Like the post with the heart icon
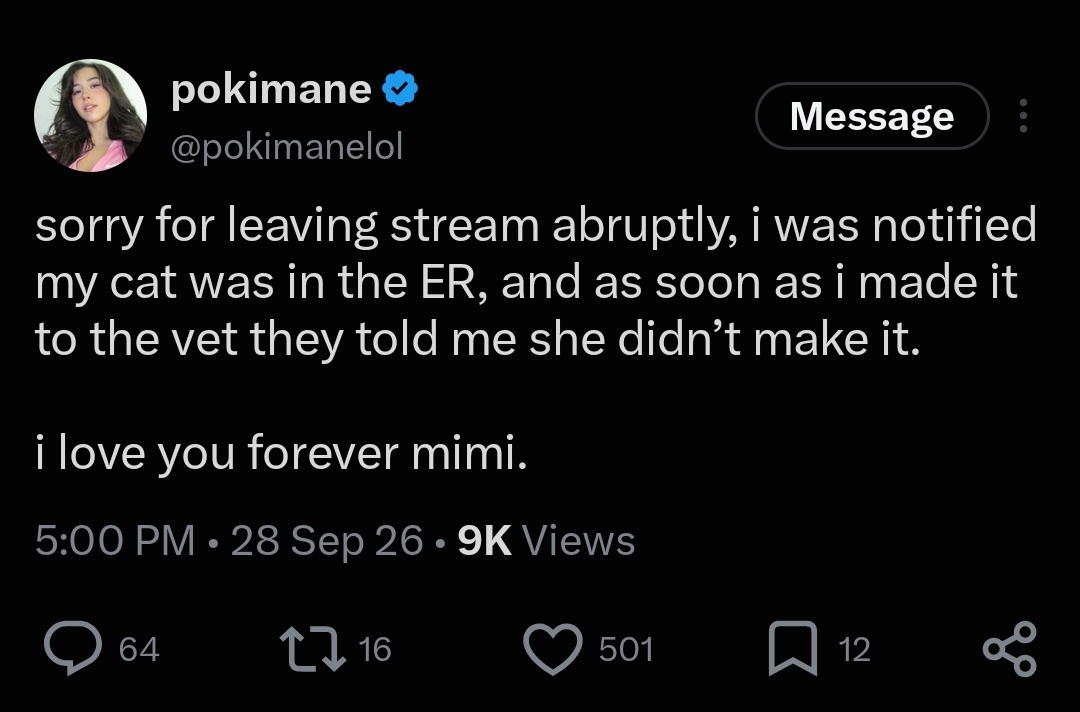 [552, 648]
